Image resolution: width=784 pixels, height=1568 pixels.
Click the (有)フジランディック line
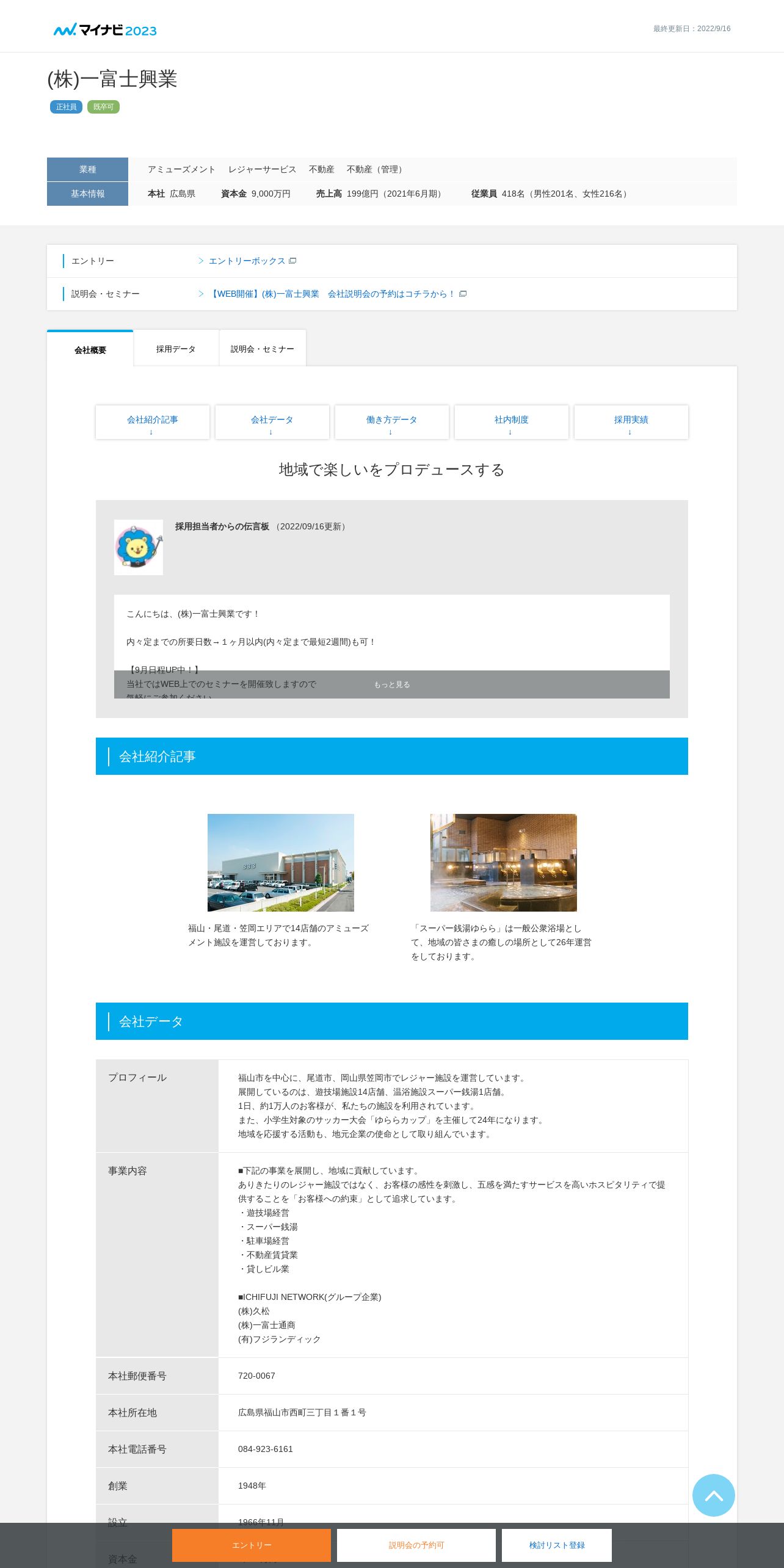280,1339
